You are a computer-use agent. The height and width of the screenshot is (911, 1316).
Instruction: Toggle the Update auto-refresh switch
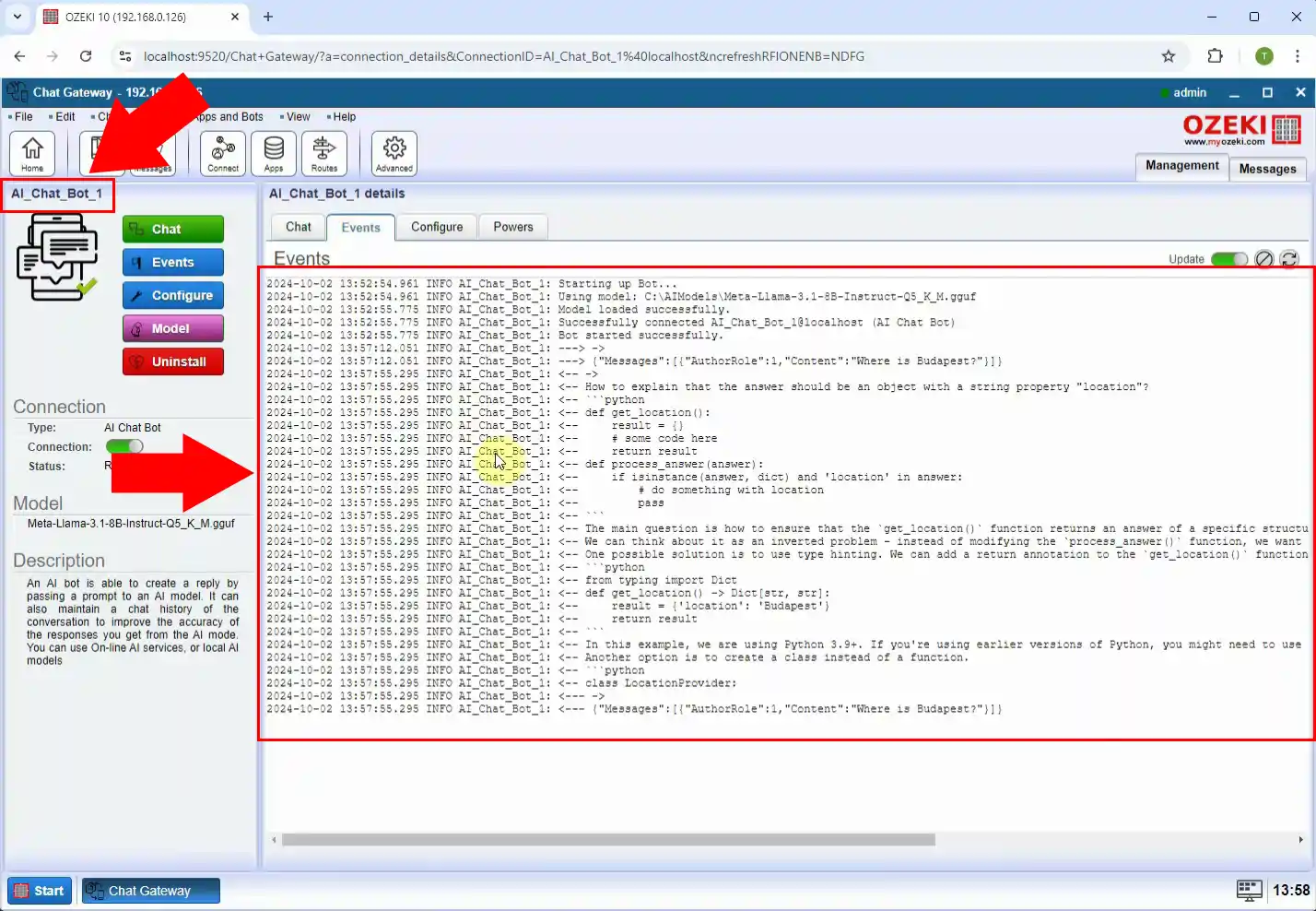click(1228, 259)
